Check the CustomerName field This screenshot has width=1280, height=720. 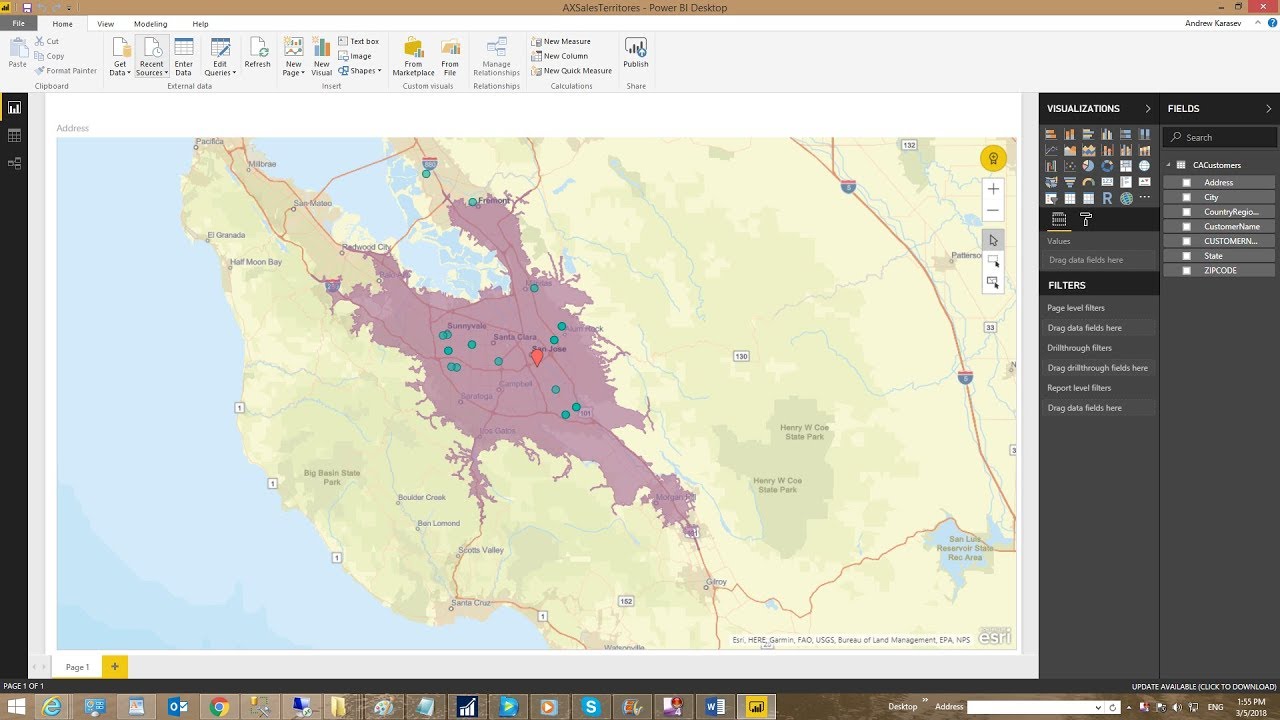click(x=1187, y=226)
